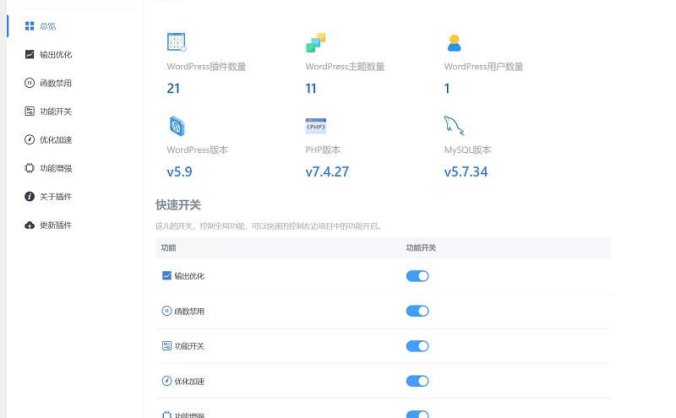Click the user count value 1

click(x=447, y=88)
